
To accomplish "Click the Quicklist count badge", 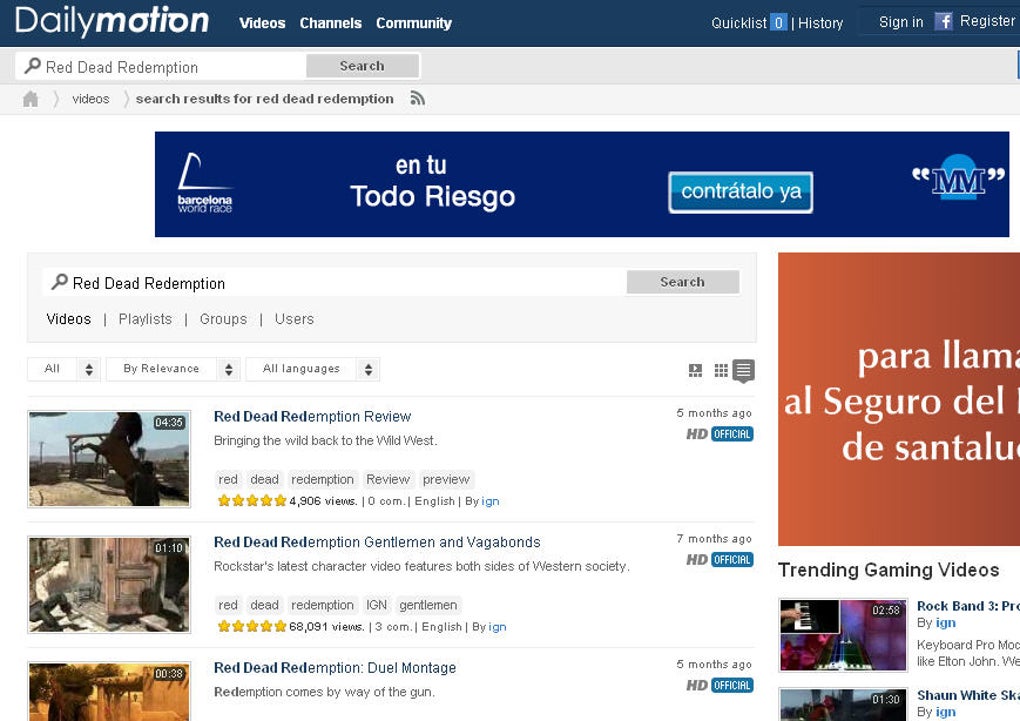I will coord(778,23).
